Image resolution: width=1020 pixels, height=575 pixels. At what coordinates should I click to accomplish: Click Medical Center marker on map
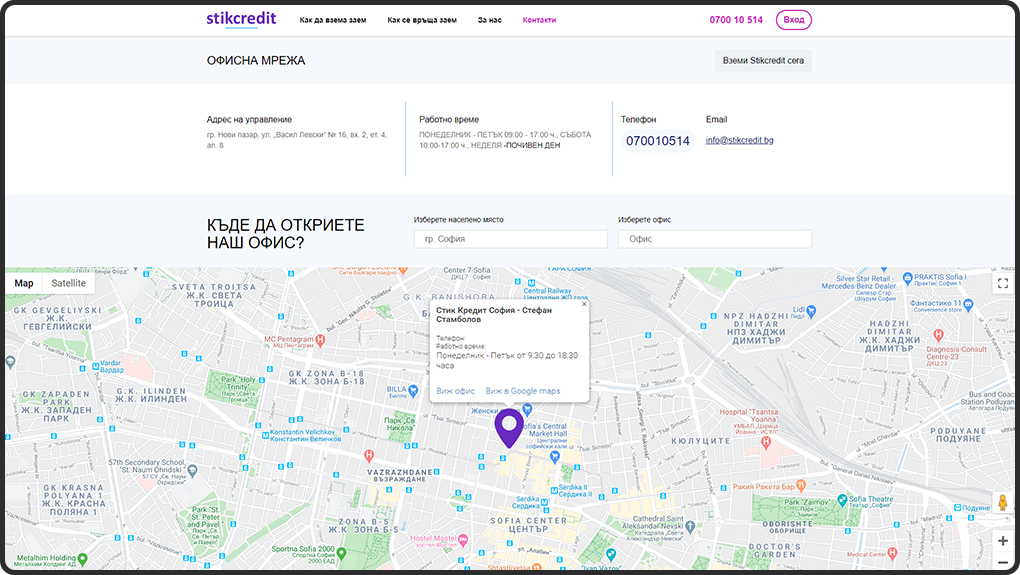click(x=892, y=553)
